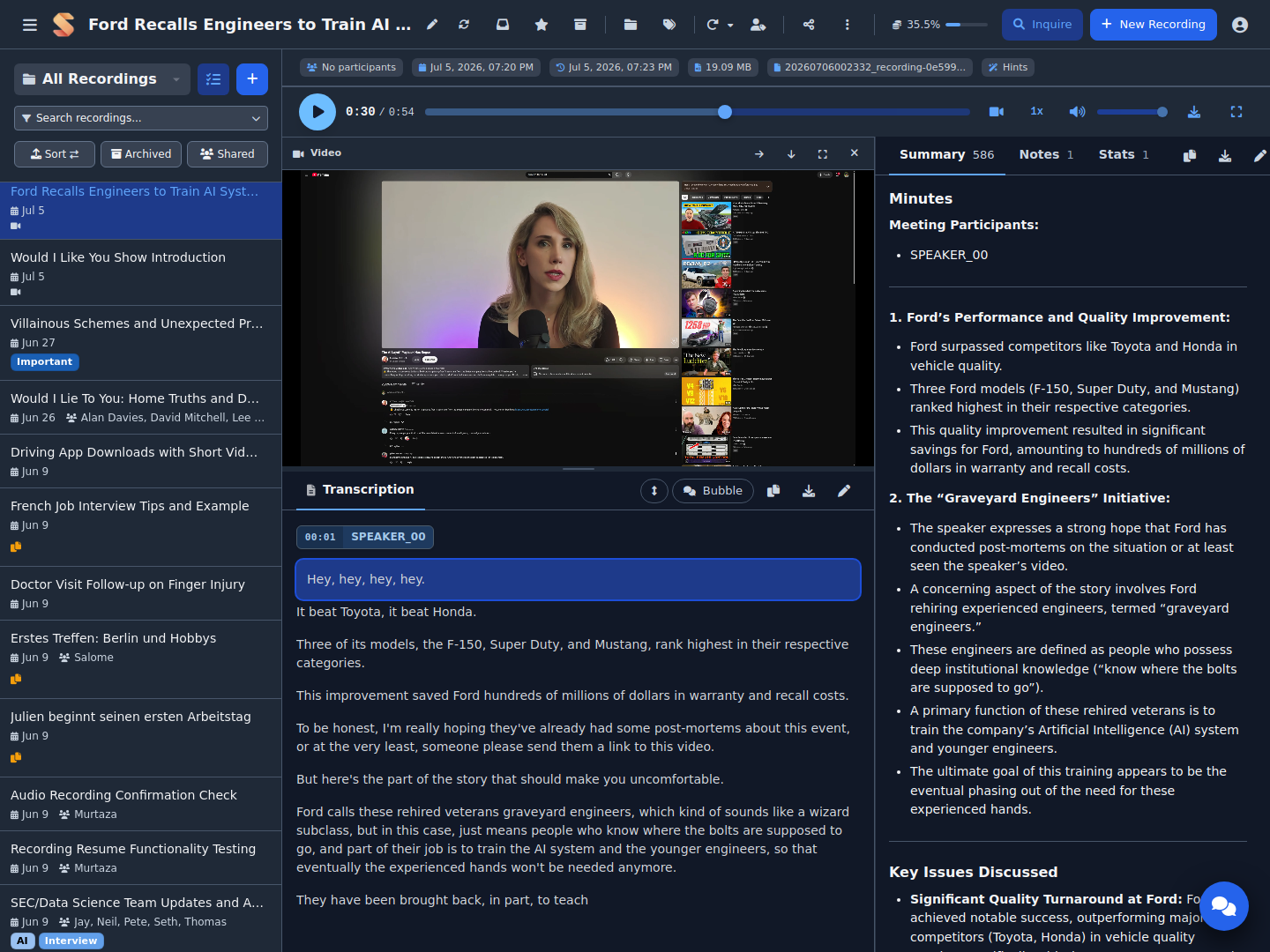Open the reprocess dropdown arrow
1270x952 pixels.
point(730,26)
